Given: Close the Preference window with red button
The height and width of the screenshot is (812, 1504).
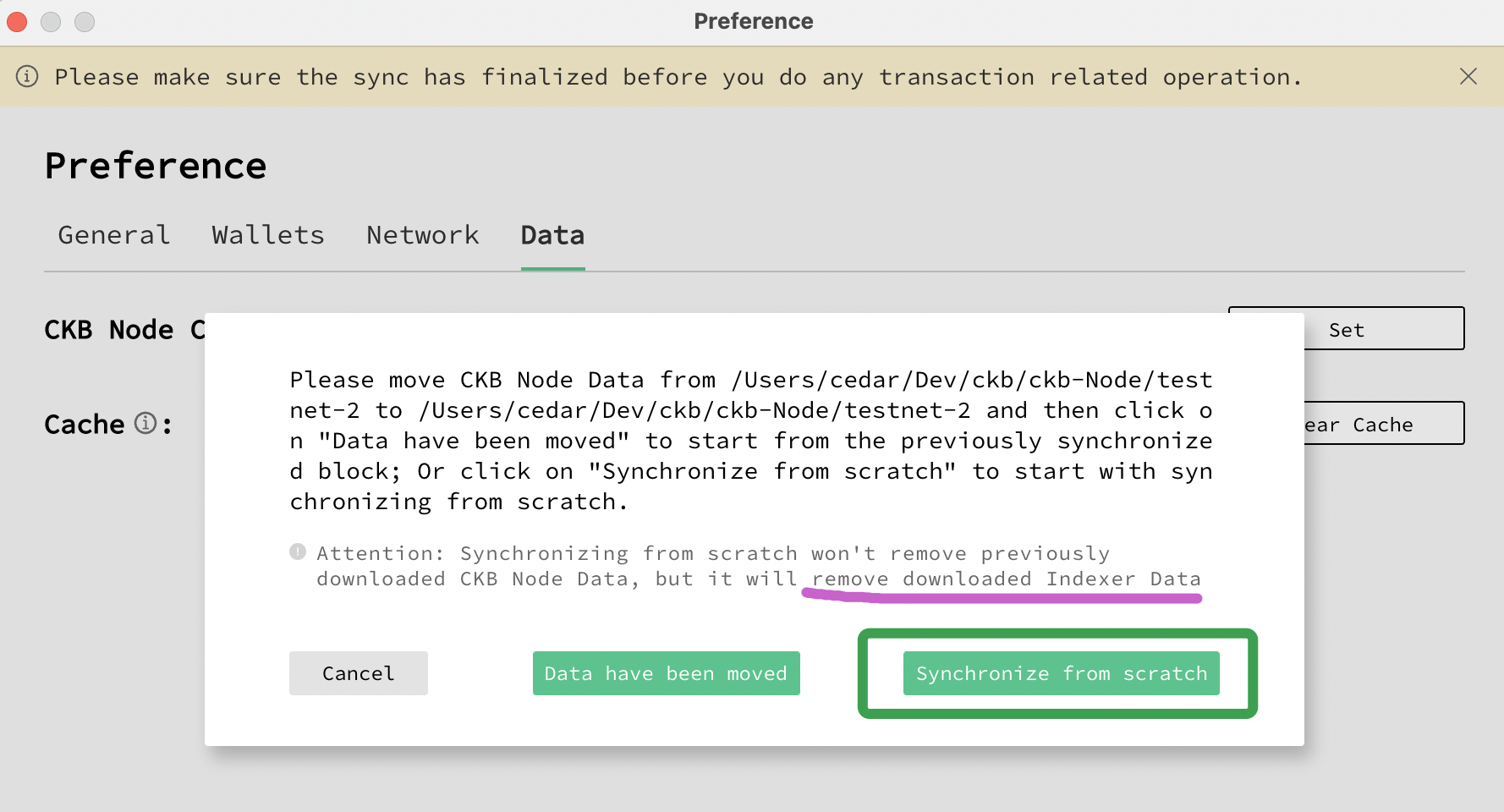Looking at the screenshot, I should point(17,21).
